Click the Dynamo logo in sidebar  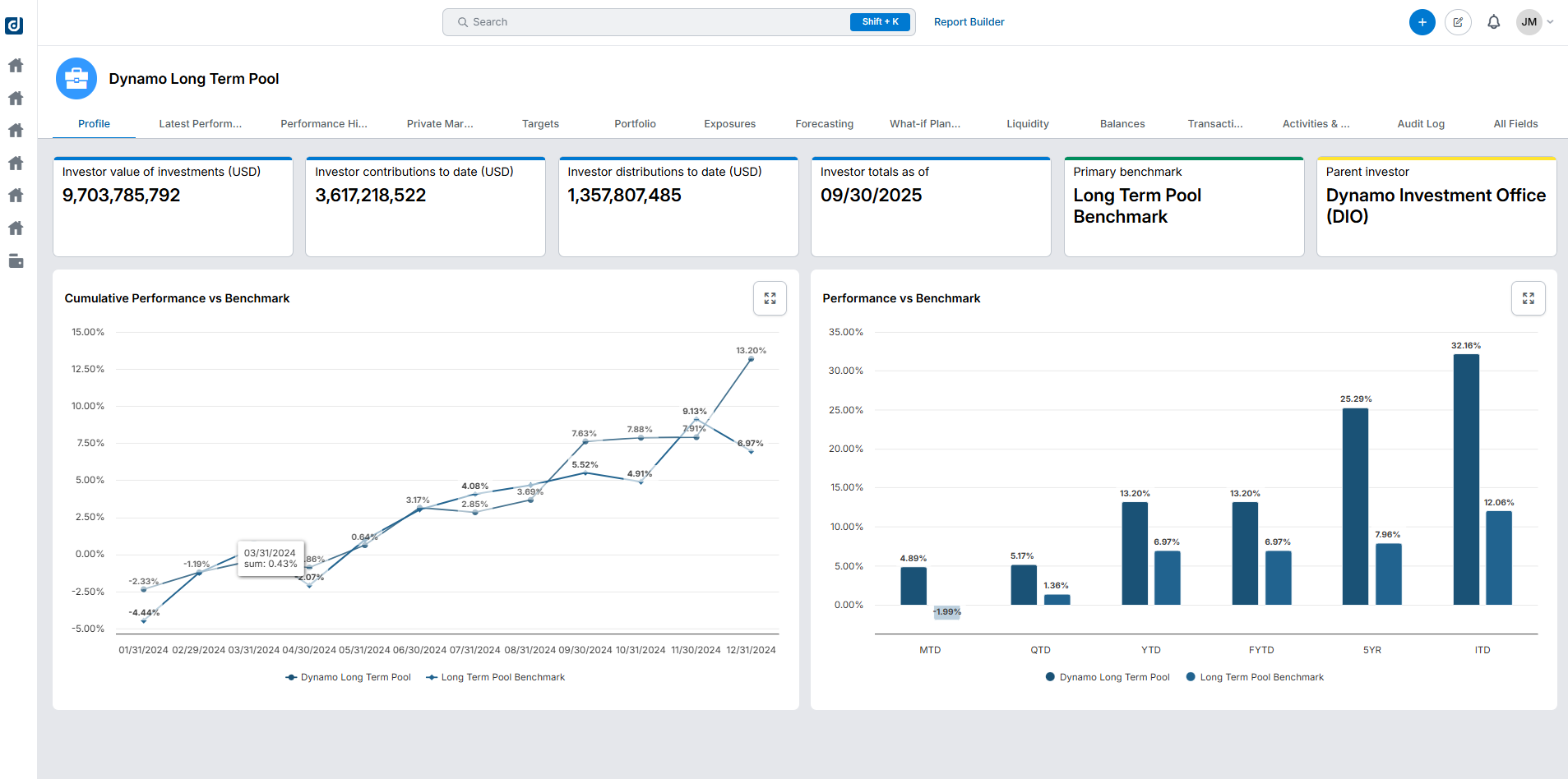pyautogui.click(x=14, y=25)
